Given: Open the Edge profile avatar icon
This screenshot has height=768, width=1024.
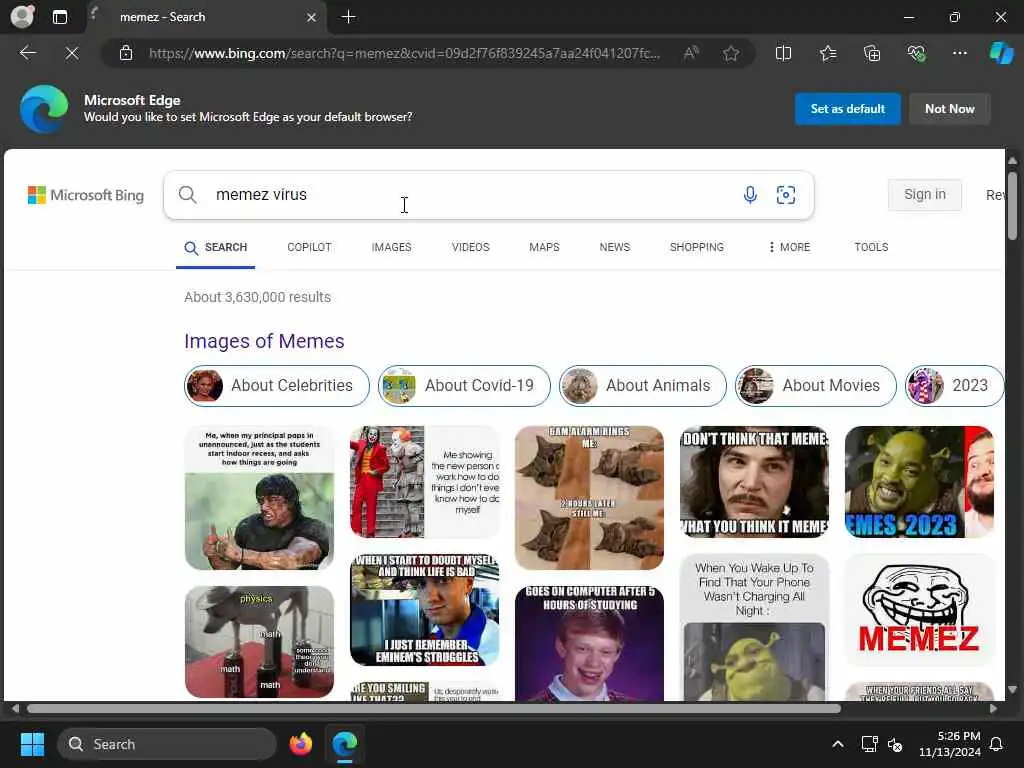Looking at the screenshot, I should (x=22, y=16).
